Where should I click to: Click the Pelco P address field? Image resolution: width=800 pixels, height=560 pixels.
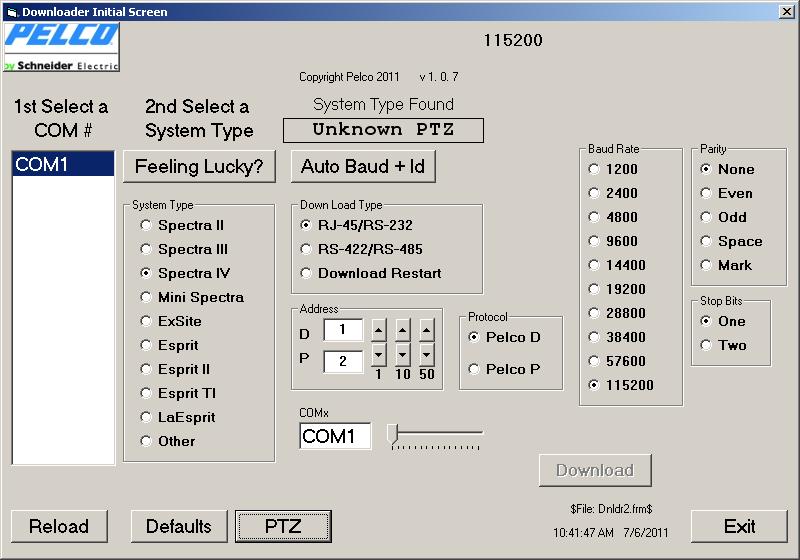tap(343, 361)
